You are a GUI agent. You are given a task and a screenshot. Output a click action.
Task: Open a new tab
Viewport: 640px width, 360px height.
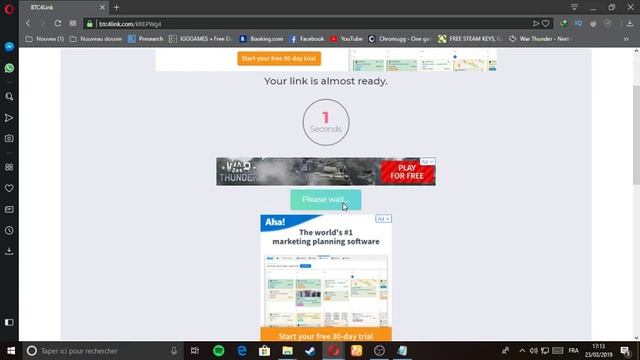116,7
